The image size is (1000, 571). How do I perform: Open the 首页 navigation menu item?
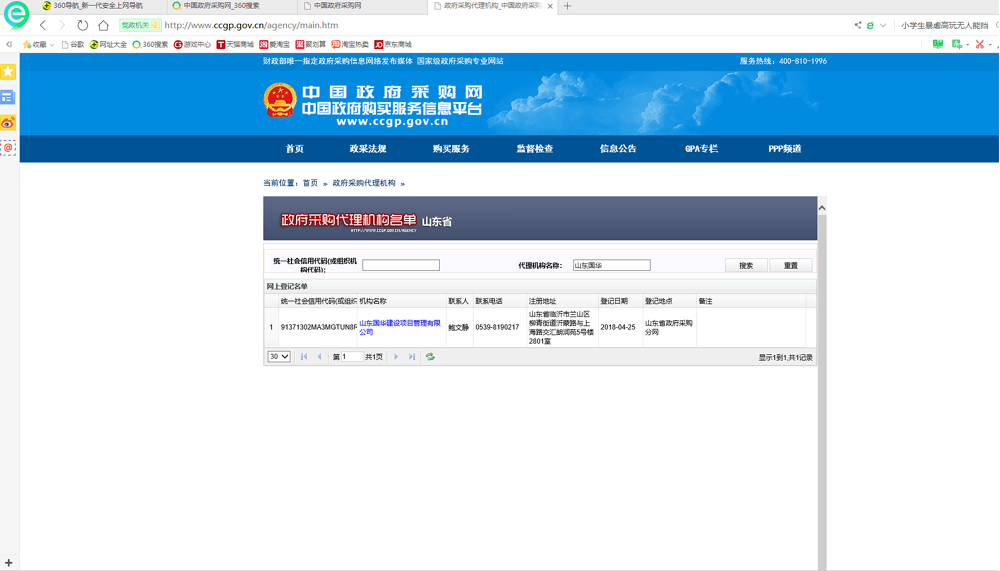[x=295, y=149]
